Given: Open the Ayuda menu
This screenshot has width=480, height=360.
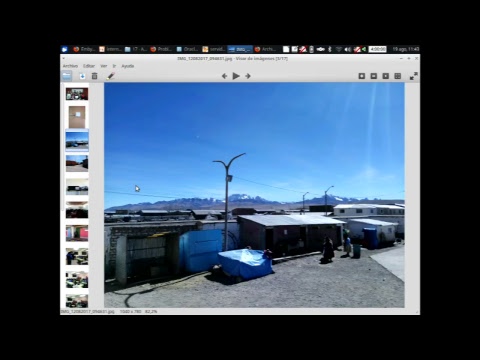Looking at the screenshot, I should 128,66.
